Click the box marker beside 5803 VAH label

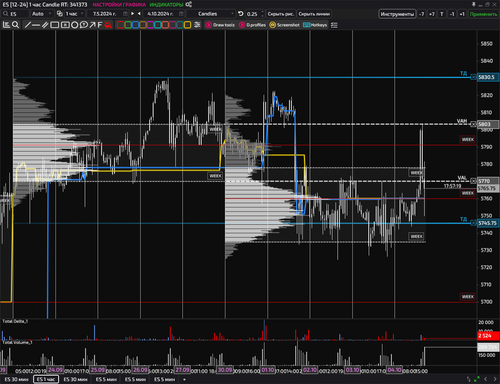click(473, 124)
